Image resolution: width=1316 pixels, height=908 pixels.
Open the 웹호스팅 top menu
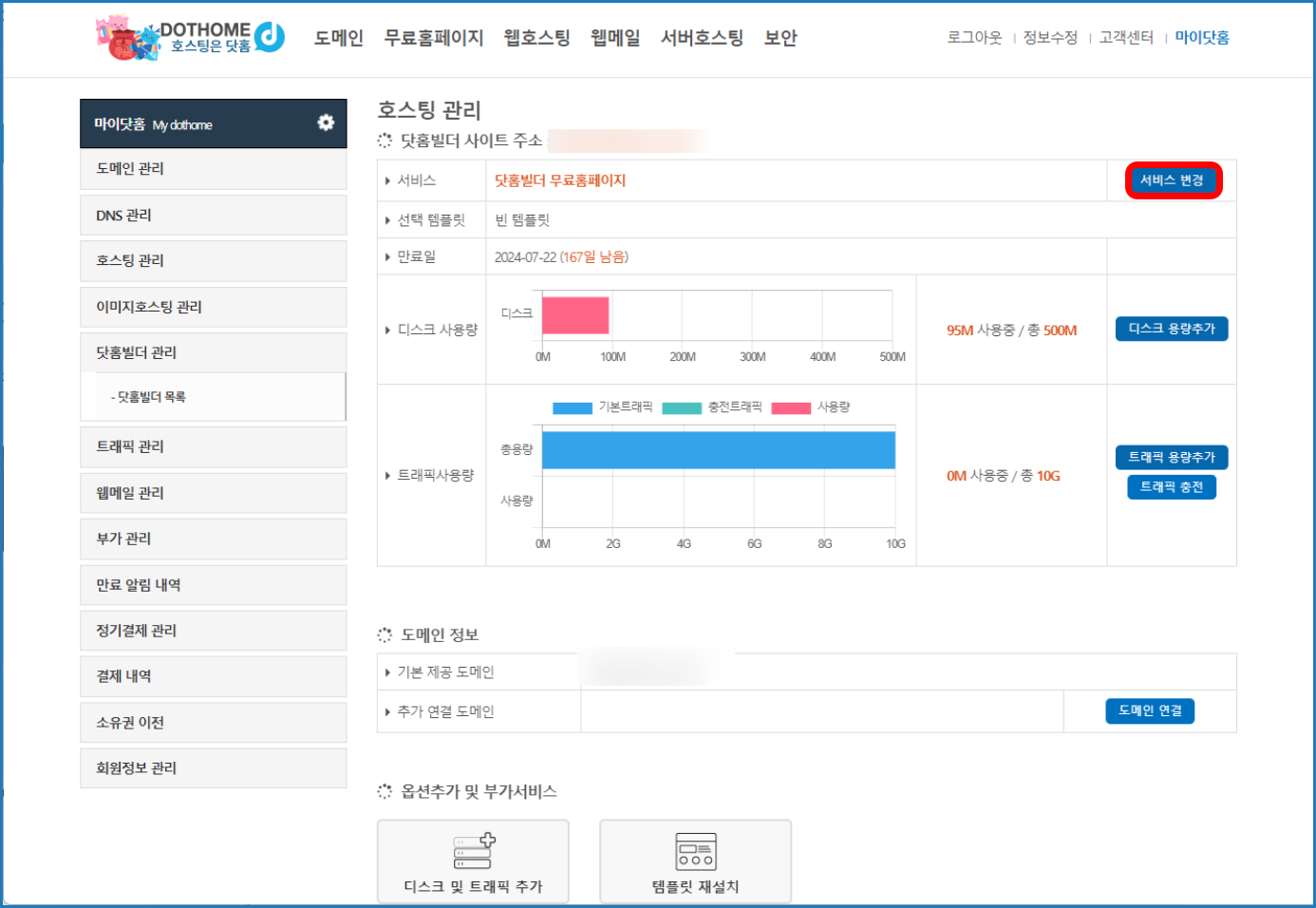click(x=536, y=38)
